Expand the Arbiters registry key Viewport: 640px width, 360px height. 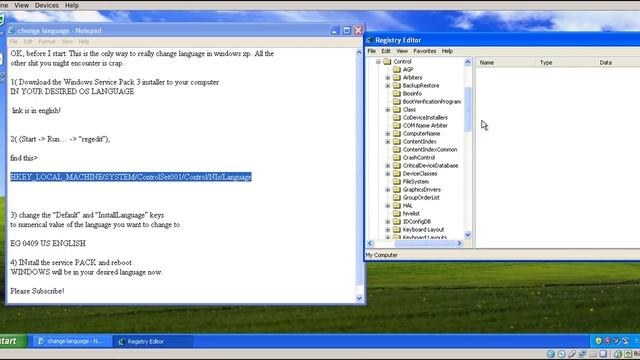(388, 78)
